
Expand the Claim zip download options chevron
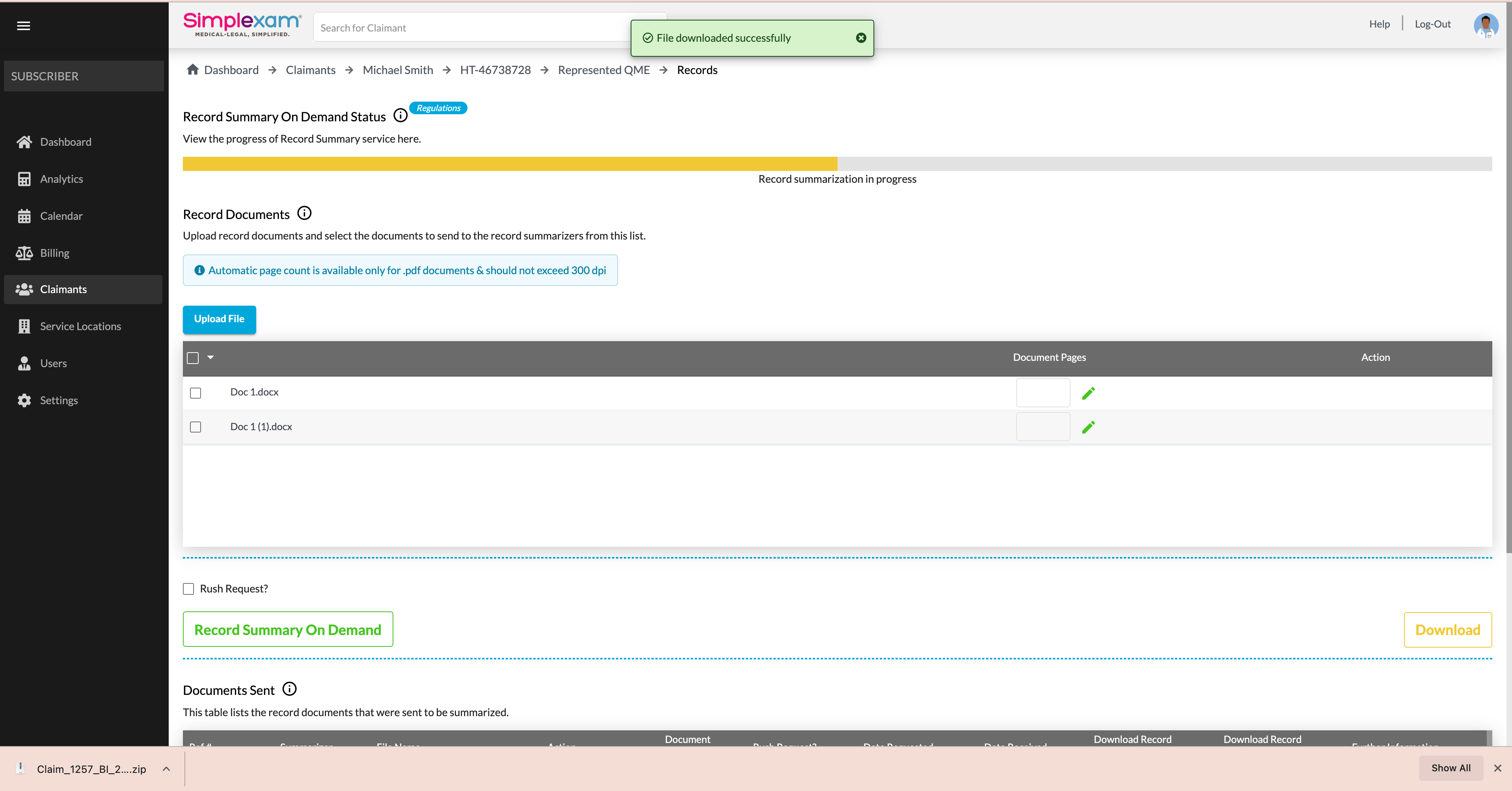pyautogui.click(x=167, y=768)
